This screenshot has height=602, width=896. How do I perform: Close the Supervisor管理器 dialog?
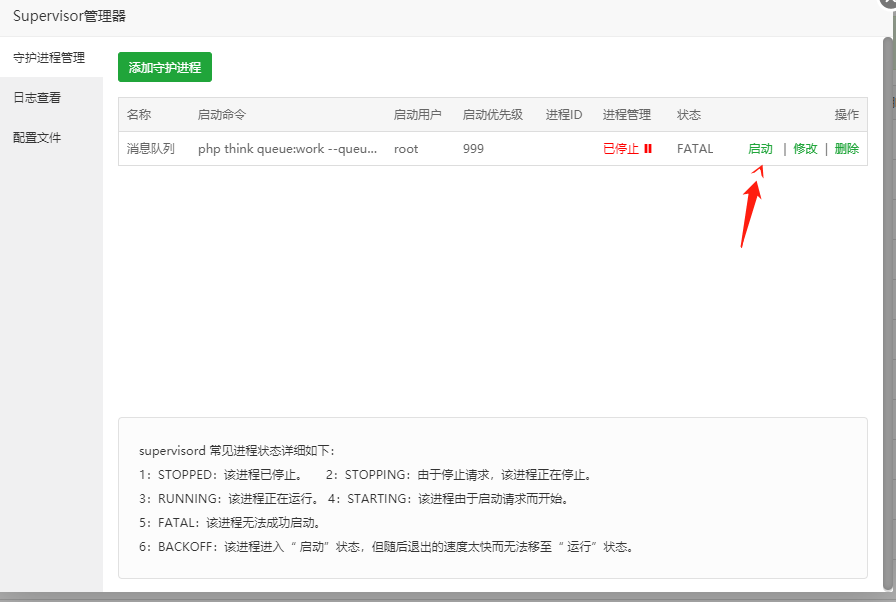(x=889, y=2)
